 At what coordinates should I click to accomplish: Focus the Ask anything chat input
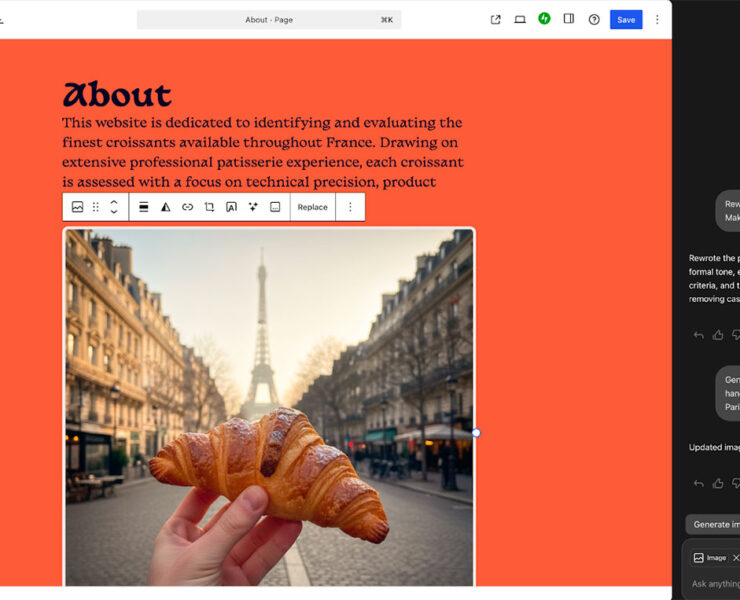pyautogui.click(x=715, y=584)
